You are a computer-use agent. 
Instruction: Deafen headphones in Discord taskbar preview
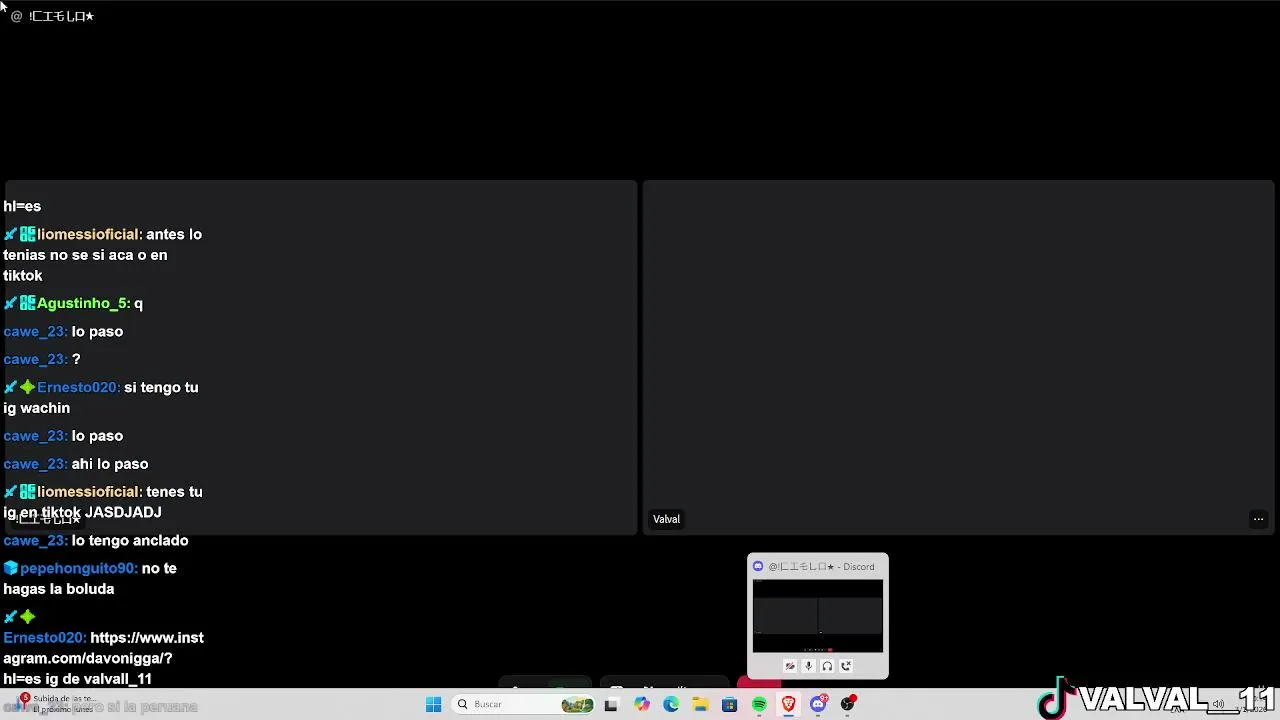[x=827, y=666]
